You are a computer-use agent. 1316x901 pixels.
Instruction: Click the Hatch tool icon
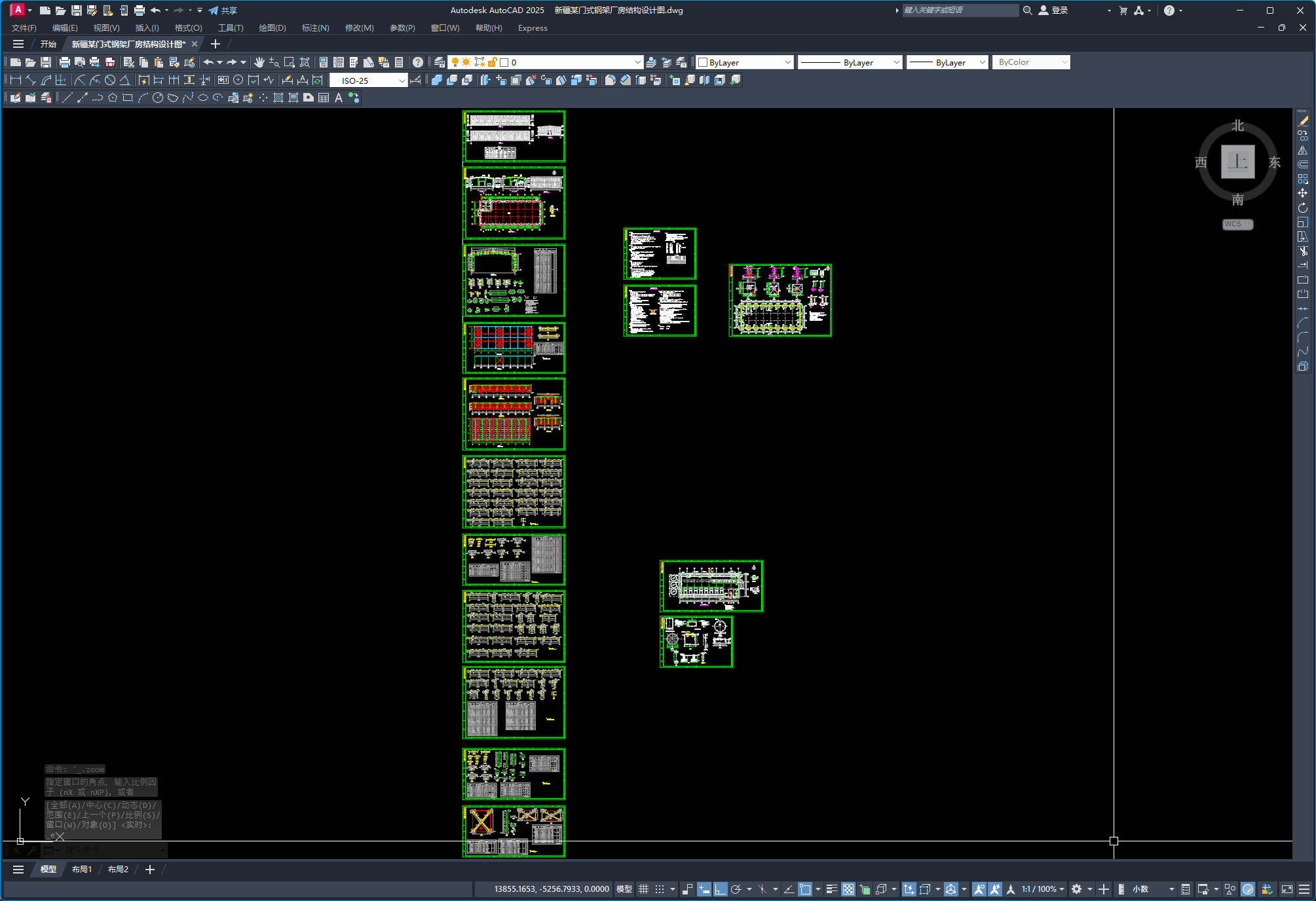(x=278, y=98)
